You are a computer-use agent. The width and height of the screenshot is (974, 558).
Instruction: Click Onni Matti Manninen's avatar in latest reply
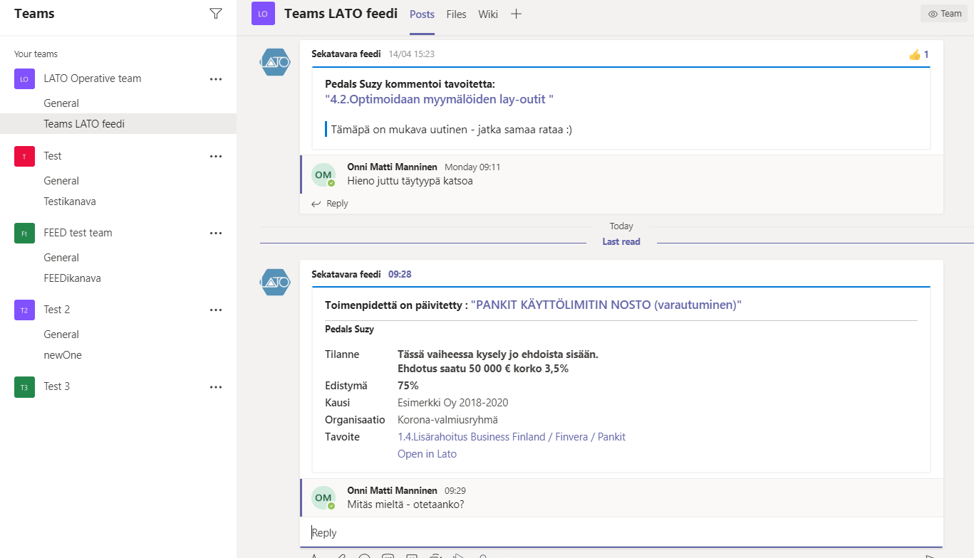[x=323, y=497]
